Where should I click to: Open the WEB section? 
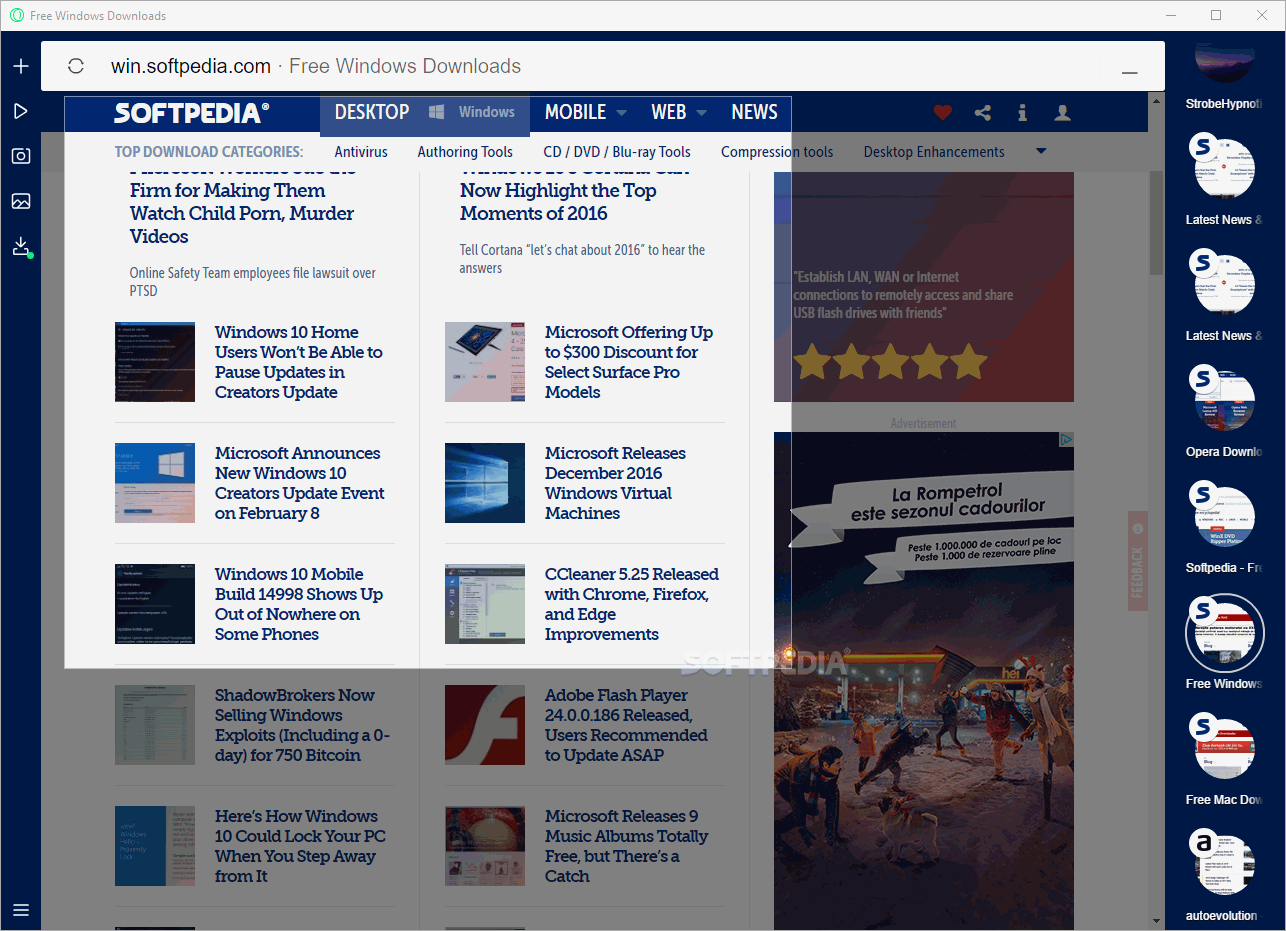(x=669, y=112)
